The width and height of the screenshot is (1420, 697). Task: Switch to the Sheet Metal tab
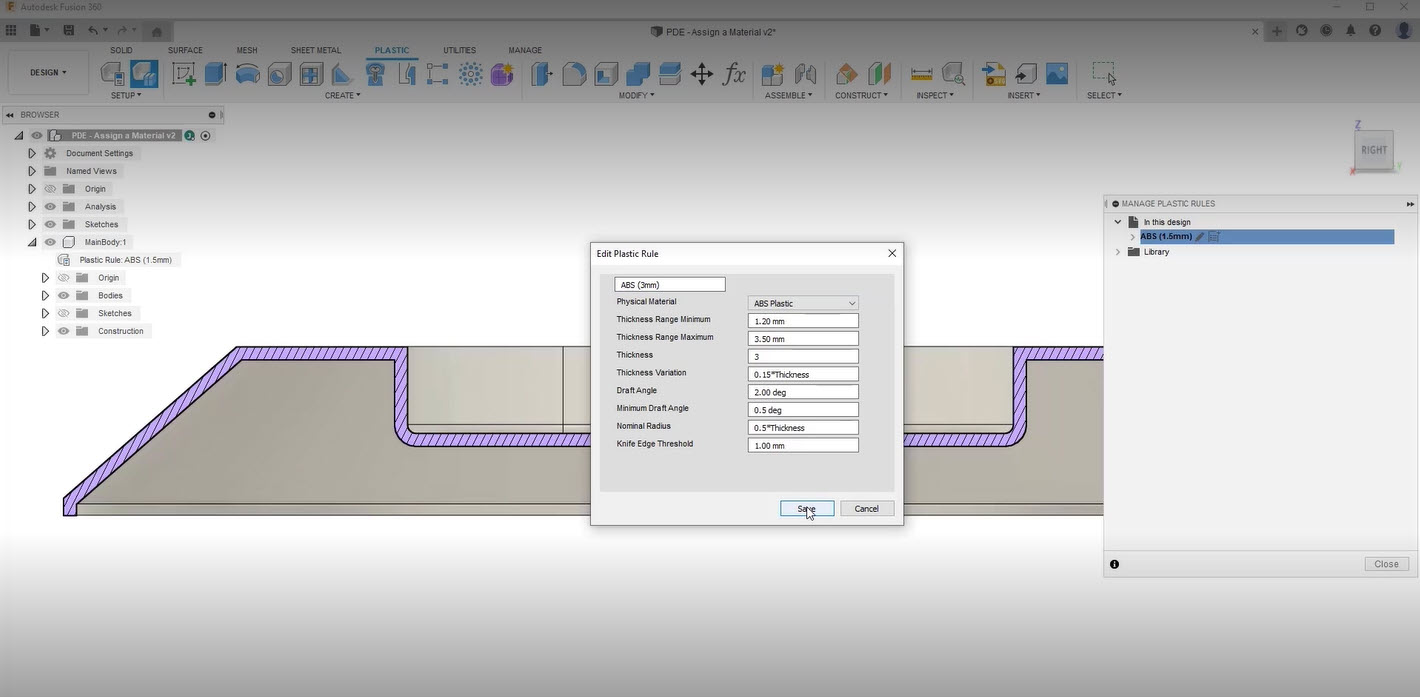[x=315, y=50]
